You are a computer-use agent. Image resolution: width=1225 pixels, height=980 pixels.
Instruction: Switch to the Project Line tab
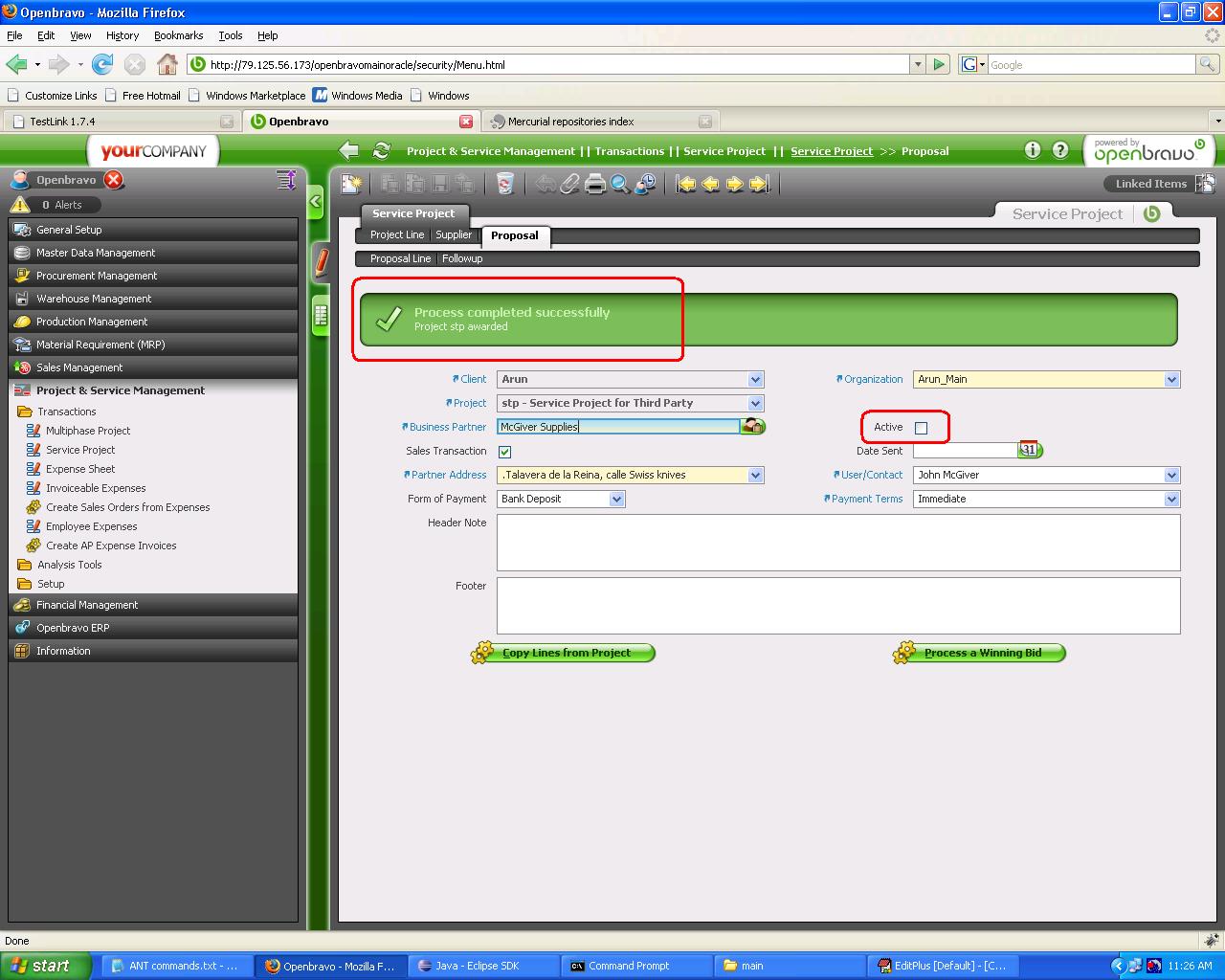396,235
